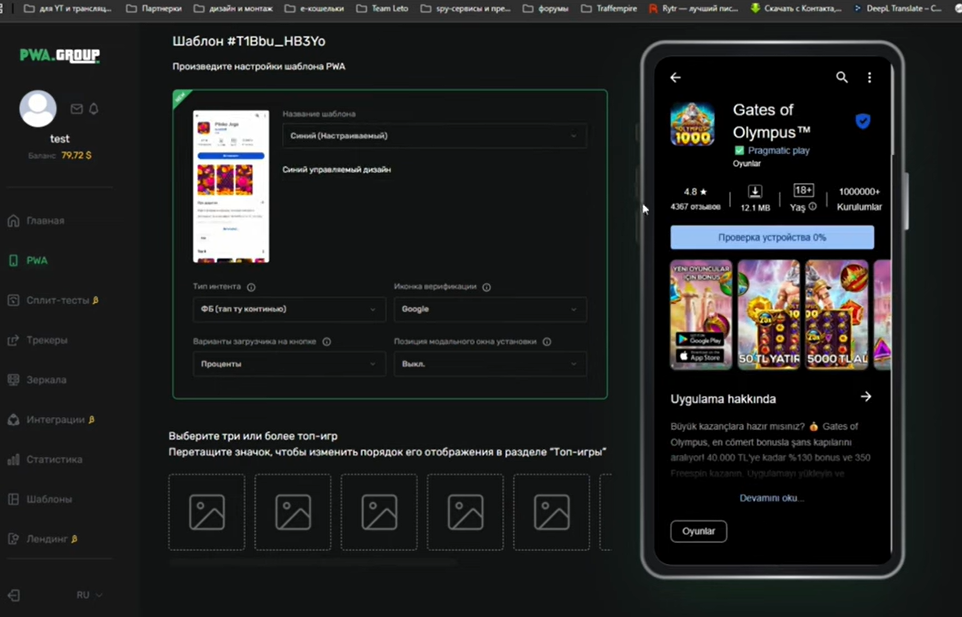
Task: Click back arrow in phone preview
Action: 675,77
